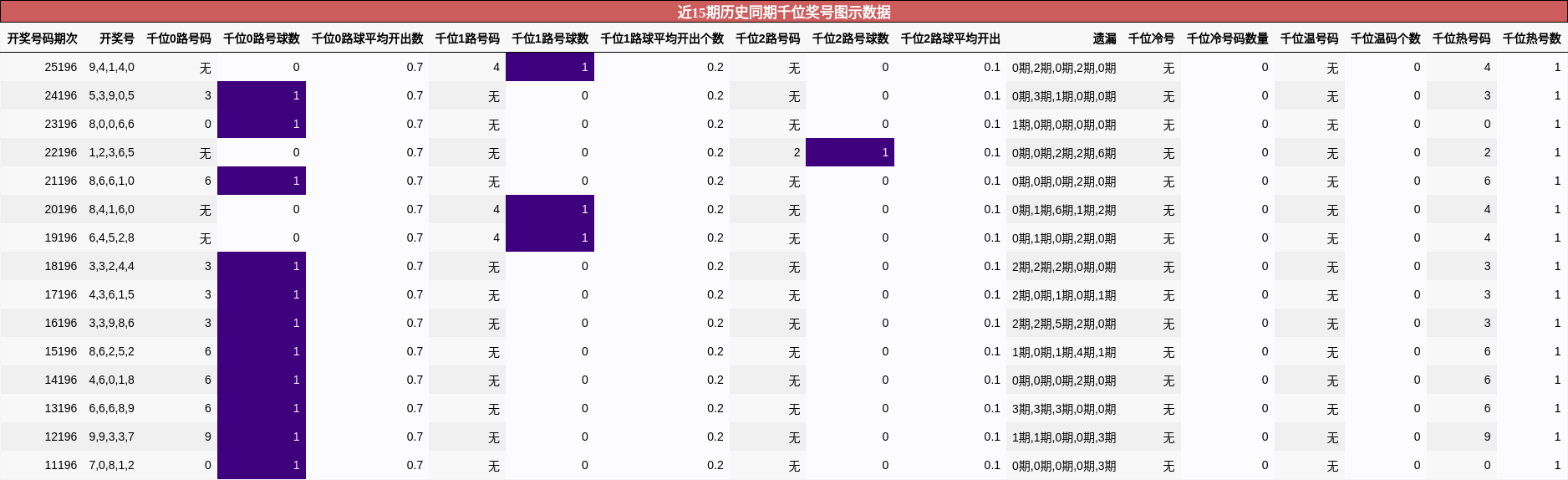Click draw number 5,3,9,0,5
The image size is (1568, 480).
tap(112, 95)
